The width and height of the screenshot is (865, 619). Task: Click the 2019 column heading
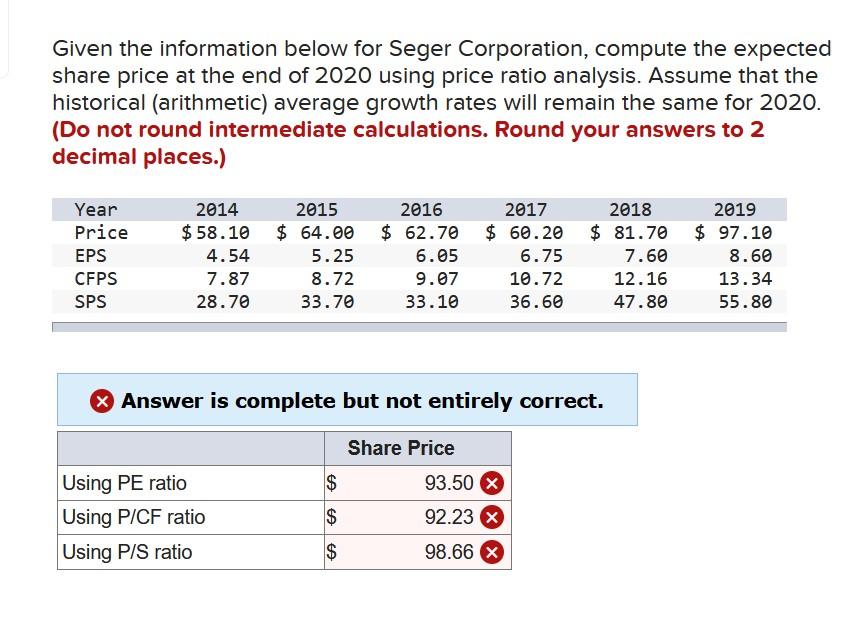click(x=735, y=209)
